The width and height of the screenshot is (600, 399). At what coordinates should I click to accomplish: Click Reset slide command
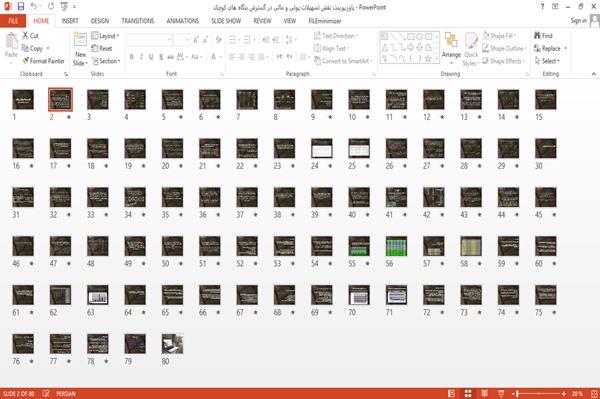[x=101, y=48]
